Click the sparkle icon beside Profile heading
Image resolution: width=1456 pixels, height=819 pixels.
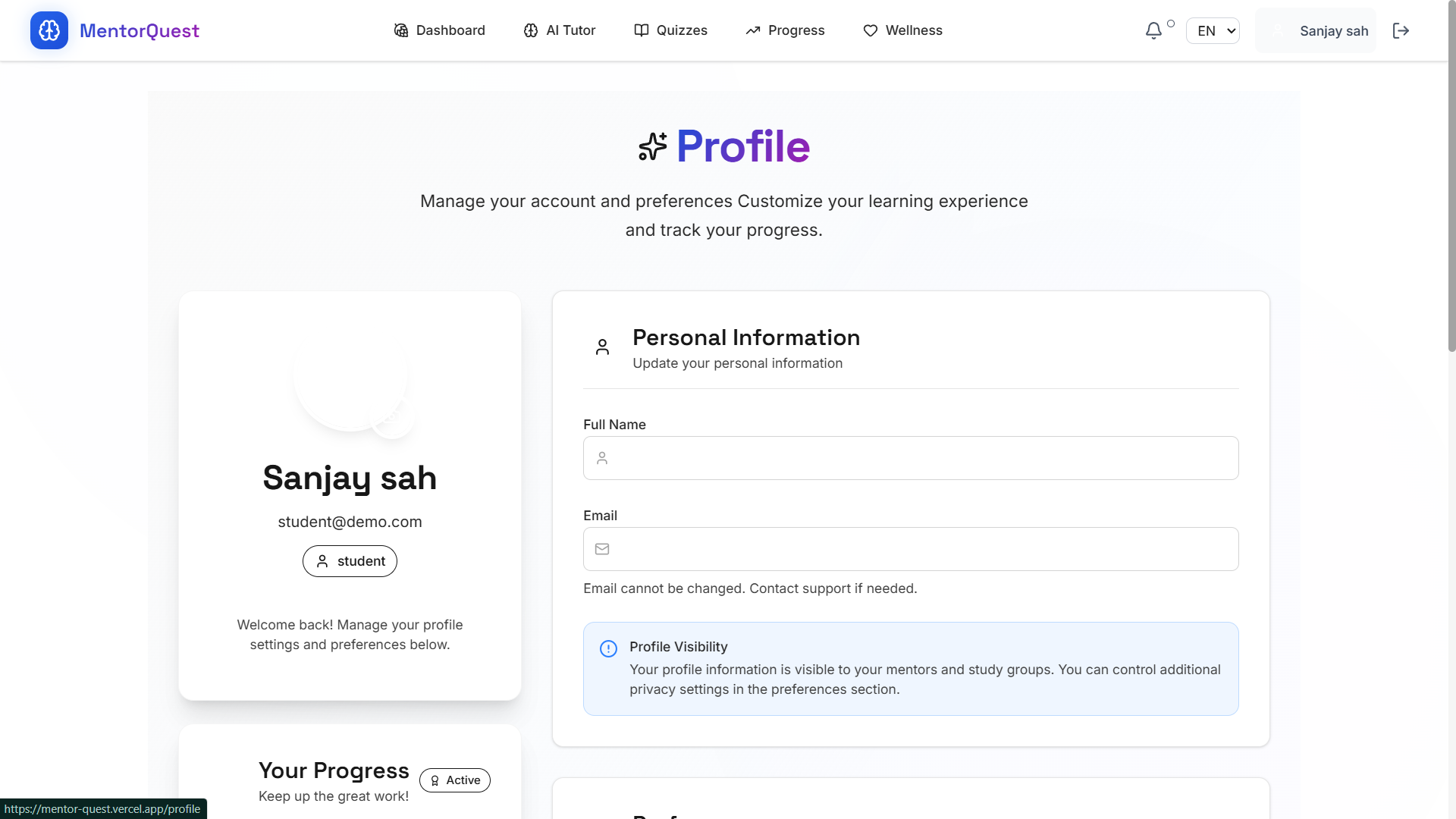(x=652, y=146)
